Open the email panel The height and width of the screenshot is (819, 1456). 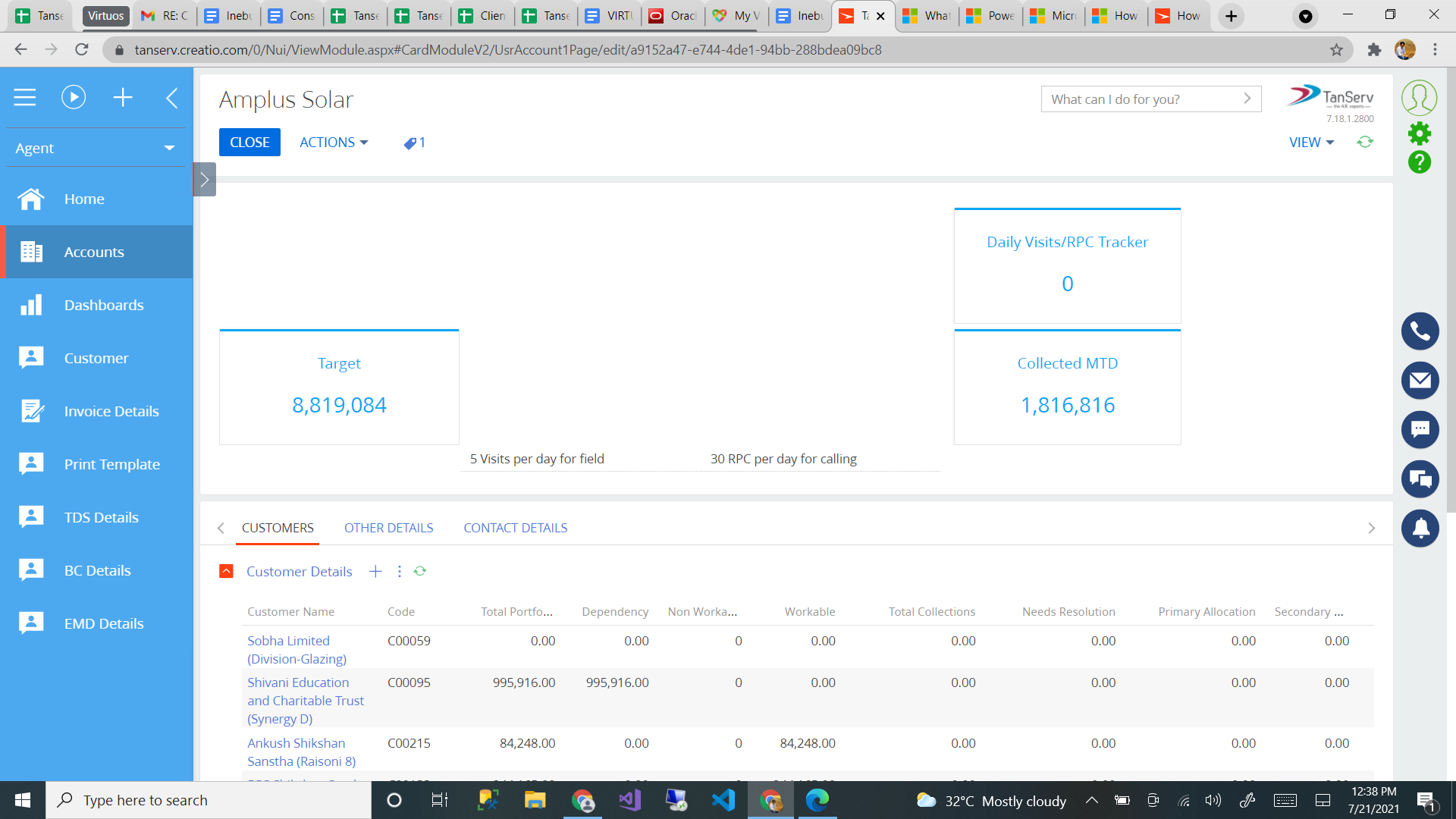point(1420,381)
